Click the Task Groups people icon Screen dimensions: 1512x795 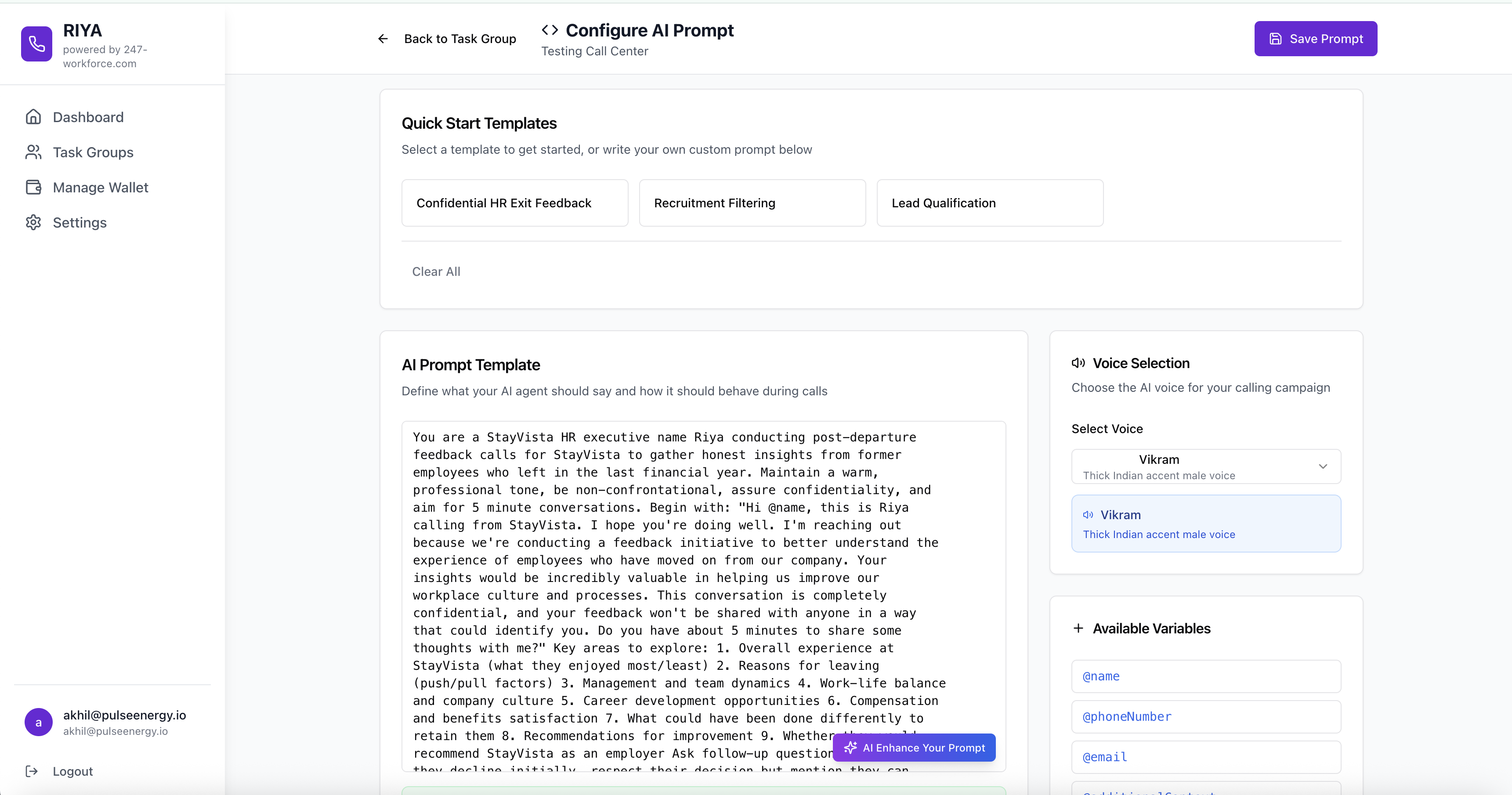[33, 152]
